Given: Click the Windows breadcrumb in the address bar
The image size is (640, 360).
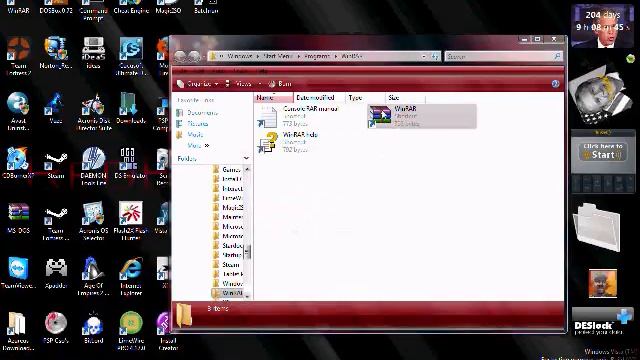Looking at the screenshot, I should (240, 56).
